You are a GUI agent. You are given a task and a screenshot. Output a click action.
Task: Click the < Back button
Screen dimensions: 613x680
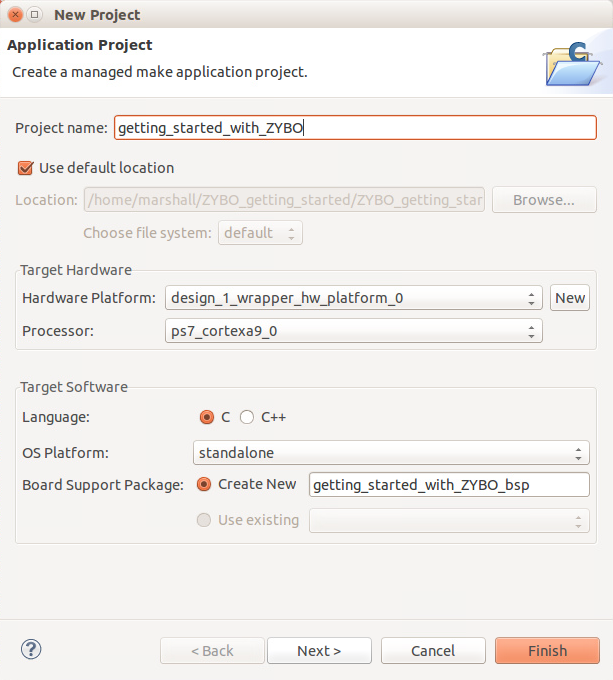(212, 651)
